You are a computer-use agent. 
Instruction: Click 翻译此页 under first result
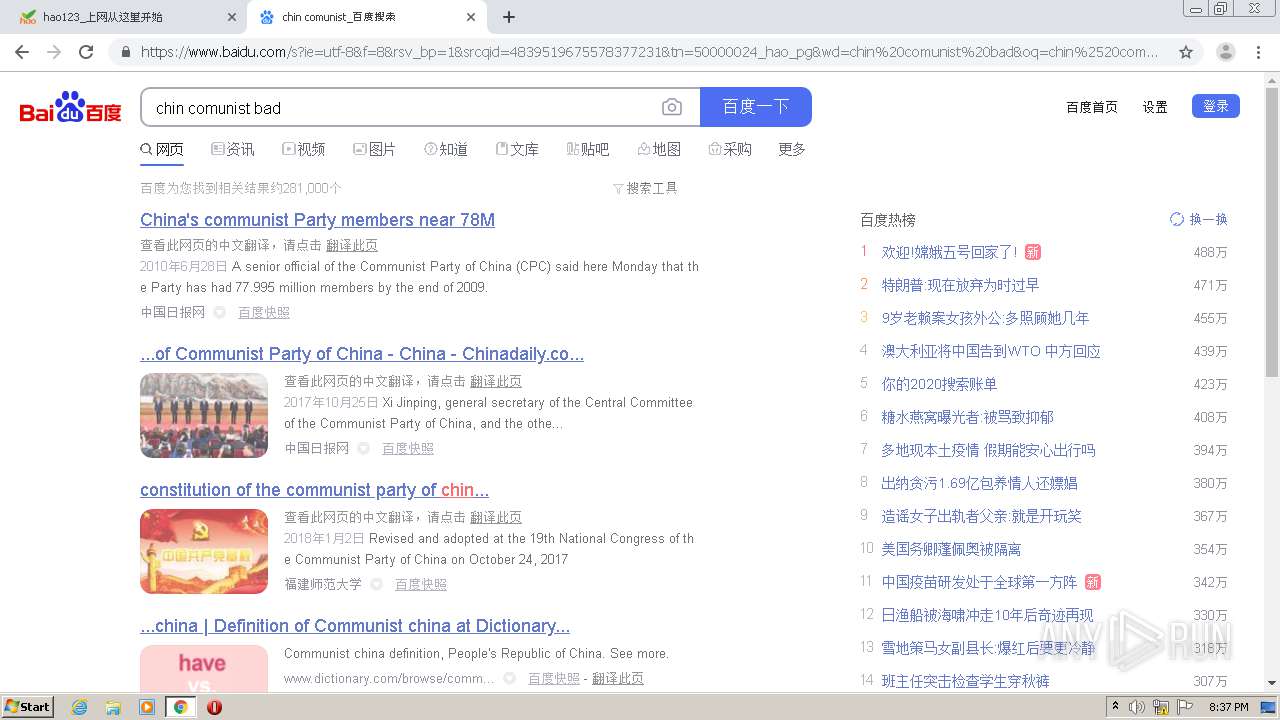click(x=352, y=245)
